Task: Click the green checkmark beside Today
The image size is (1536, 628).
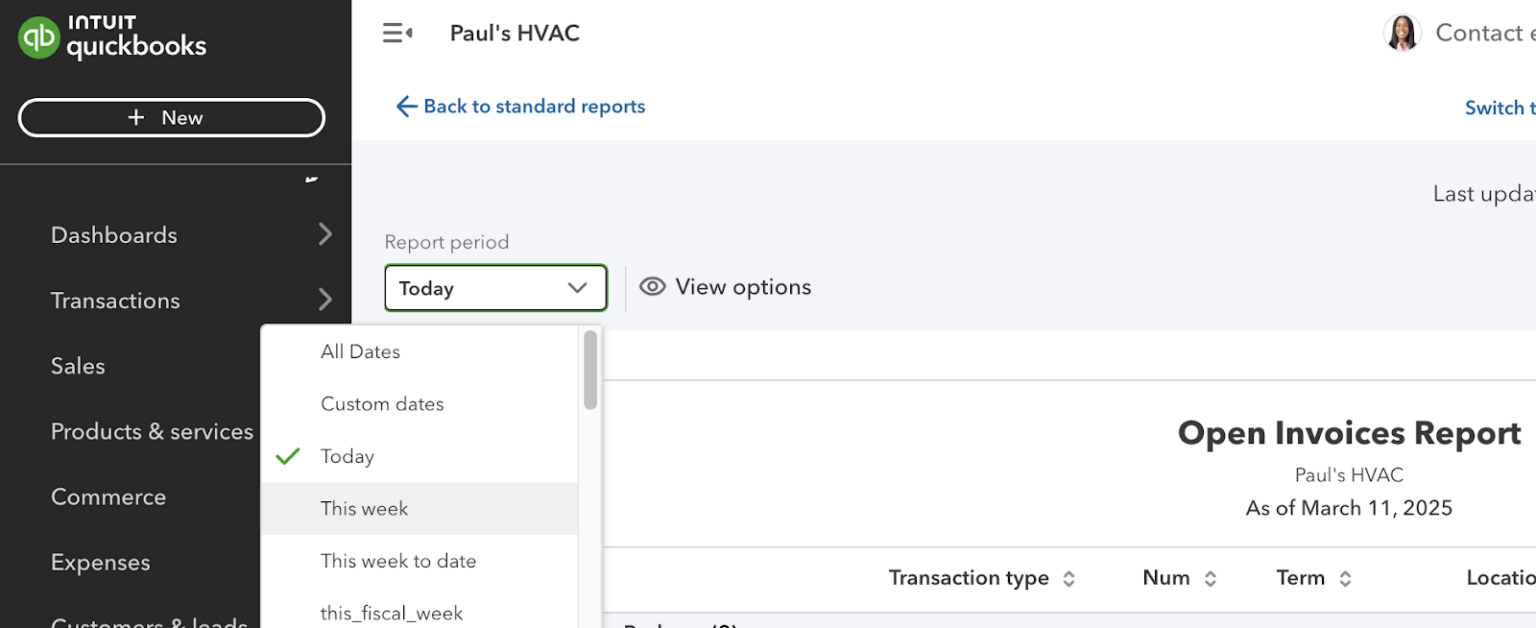Action: point(287,456)
